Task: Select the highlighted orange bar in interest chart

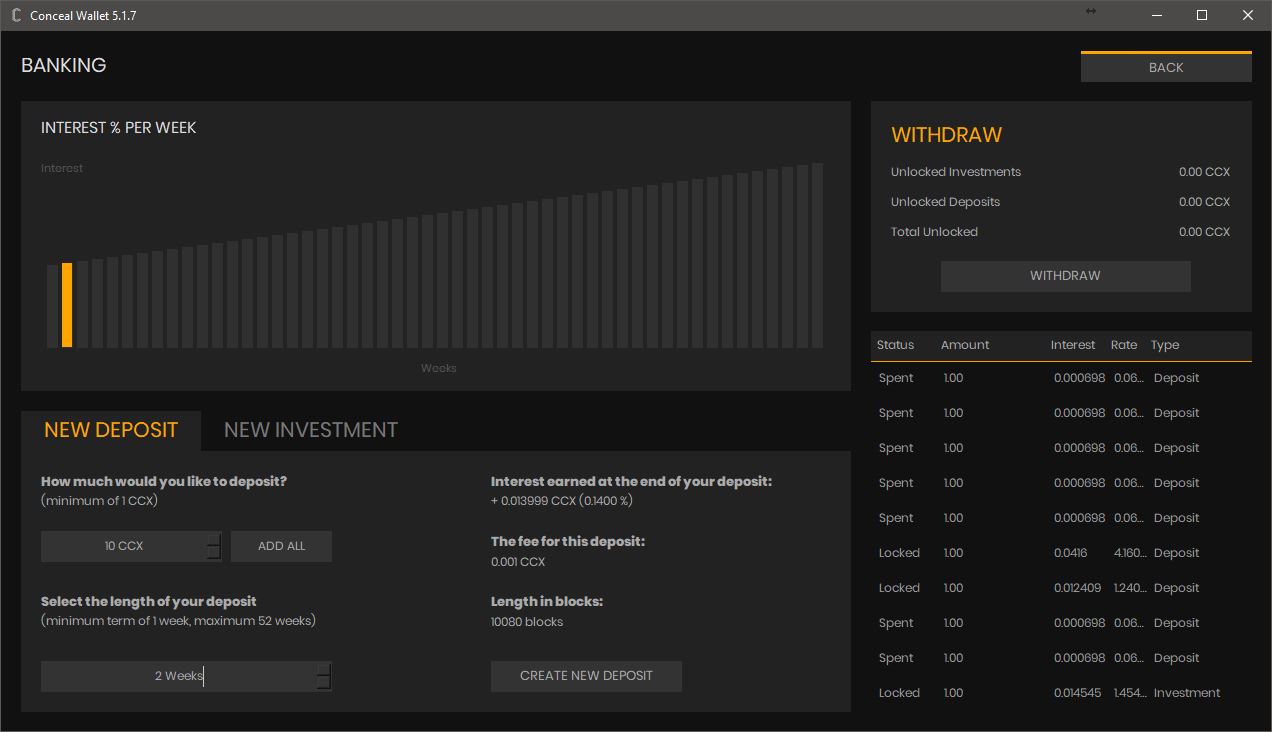Action: 67,305
